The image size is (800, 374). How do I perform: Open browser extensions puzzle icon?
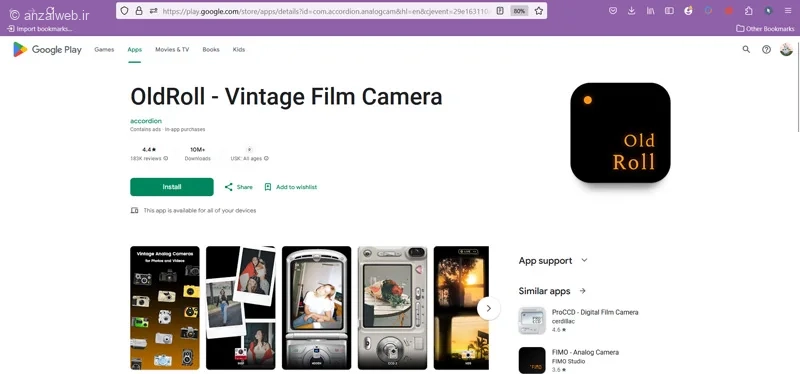tap(748, 11)
